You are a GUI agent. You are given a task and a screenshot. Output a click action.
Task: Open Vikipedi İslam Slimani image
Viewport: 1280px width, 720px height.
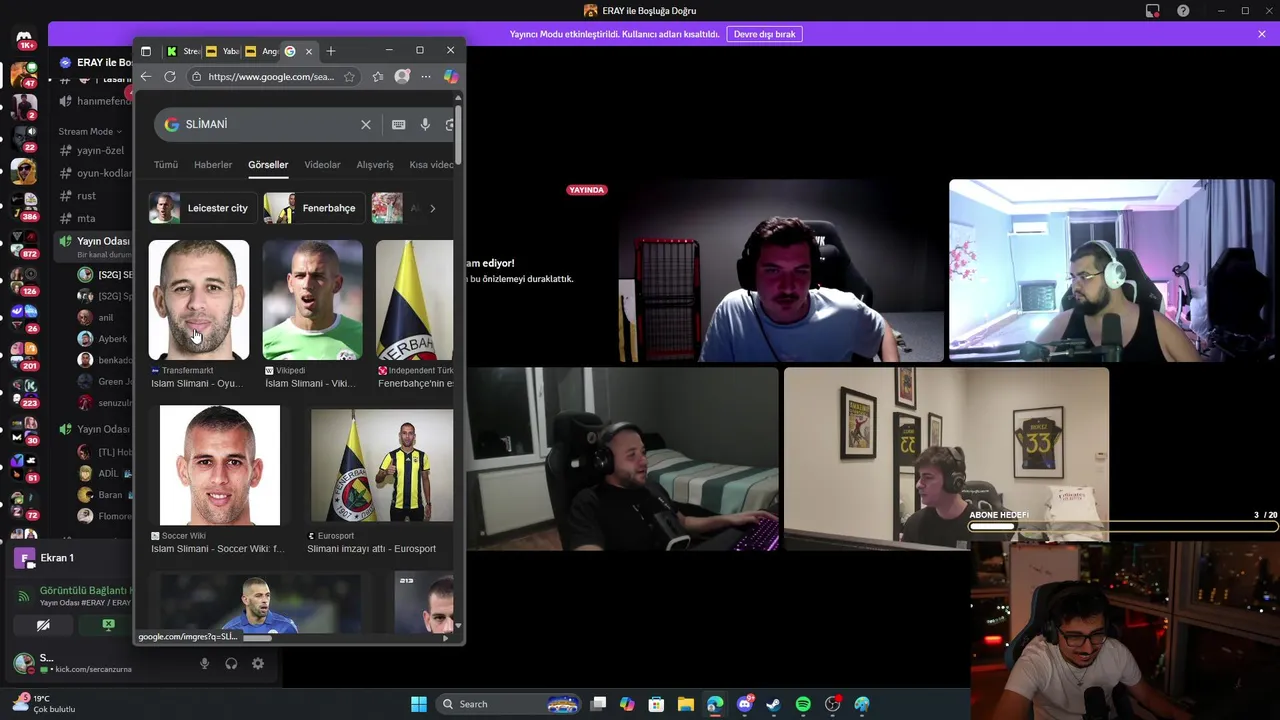312,300
